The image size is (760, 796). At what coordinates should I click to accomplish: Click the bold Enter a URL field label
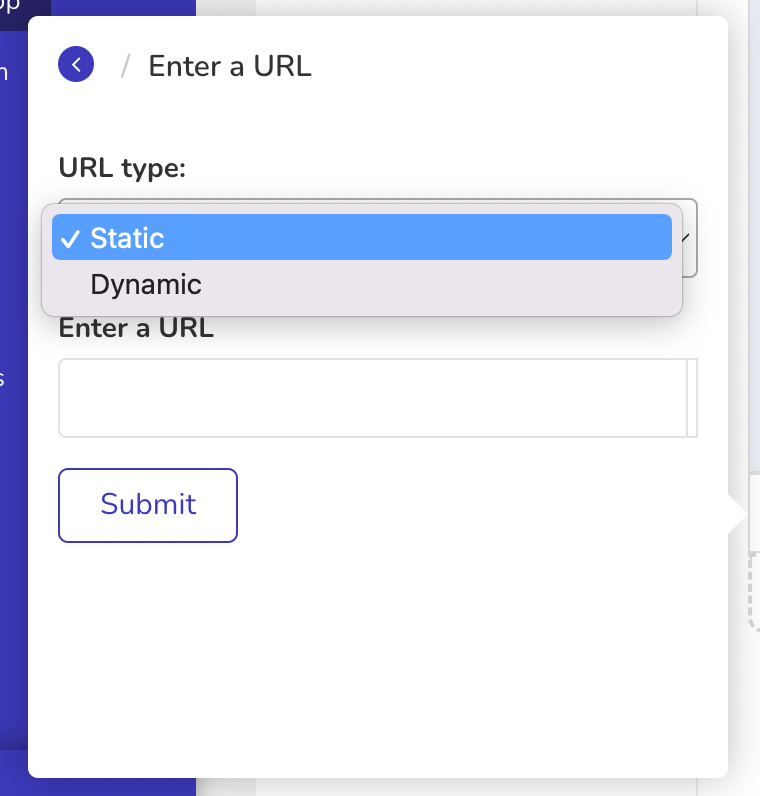[136, 328]
